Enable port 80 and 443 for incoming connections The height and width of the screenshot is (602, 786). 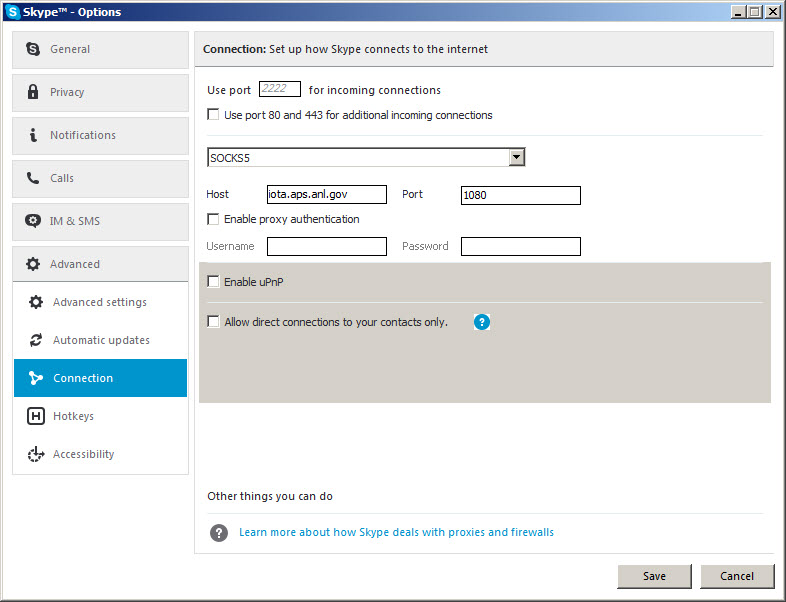pos(213,115)
